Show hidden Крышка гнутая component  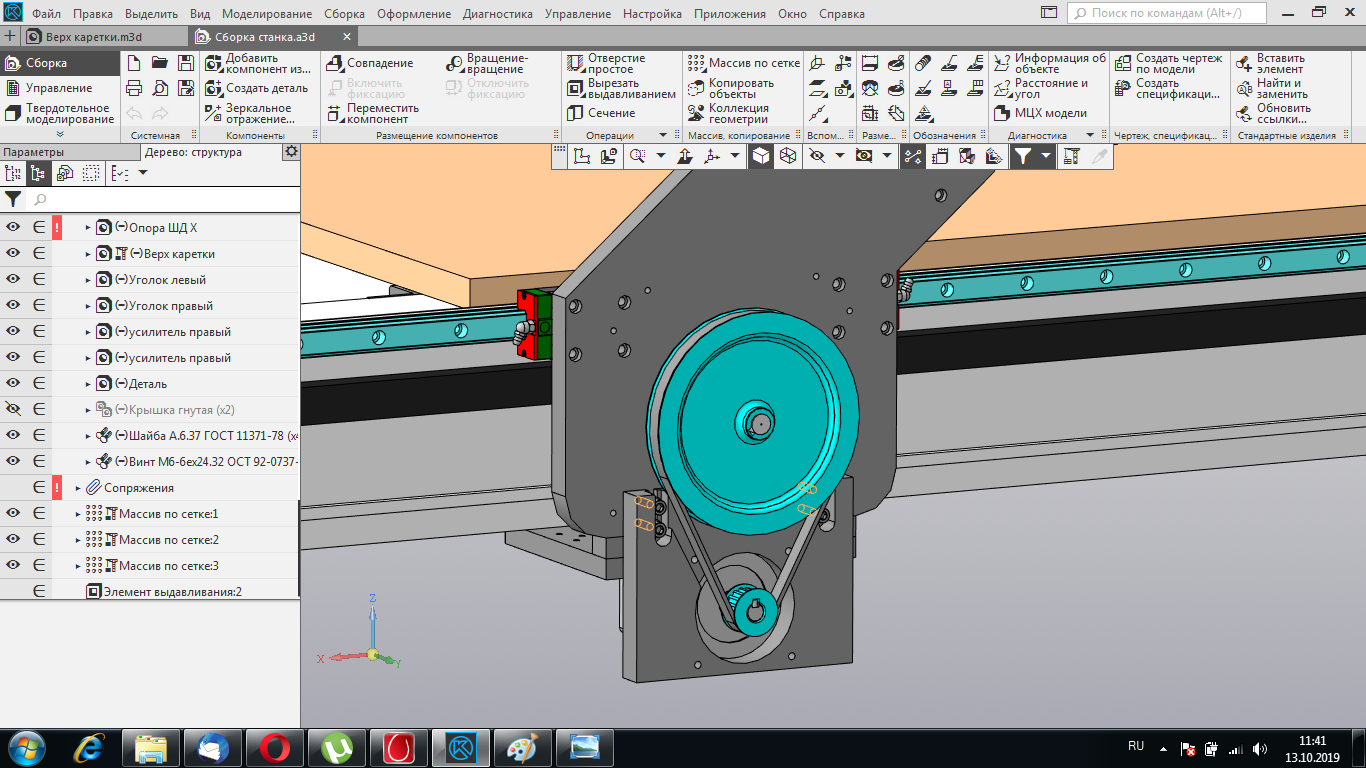(13, 409)
